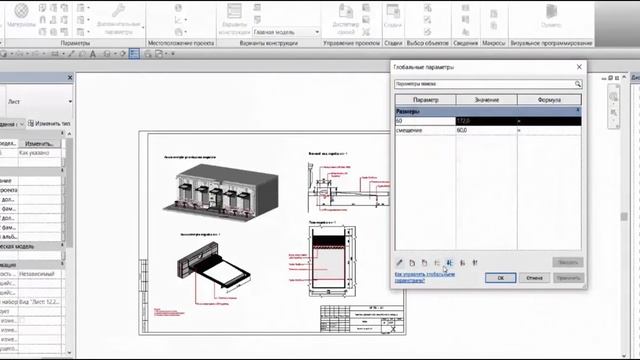Click the Параметр column header

(x=425, y=100)
